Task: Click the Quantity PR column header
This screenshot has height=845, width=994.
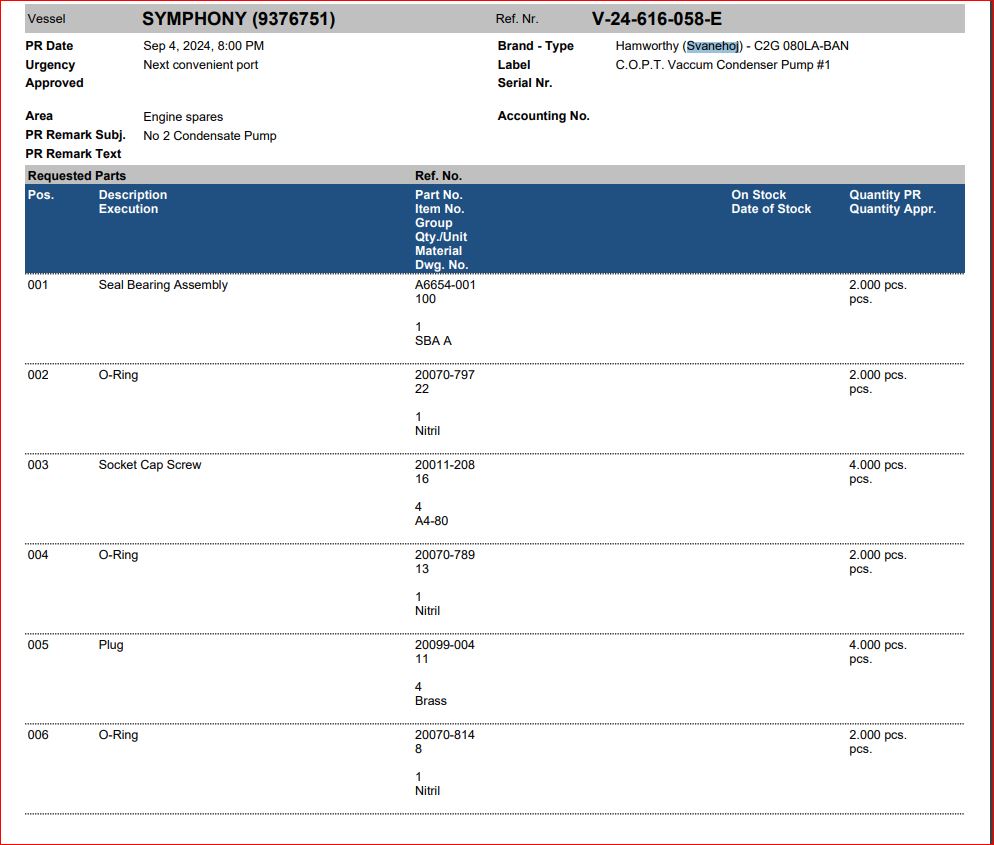Action: pos(884,195)
